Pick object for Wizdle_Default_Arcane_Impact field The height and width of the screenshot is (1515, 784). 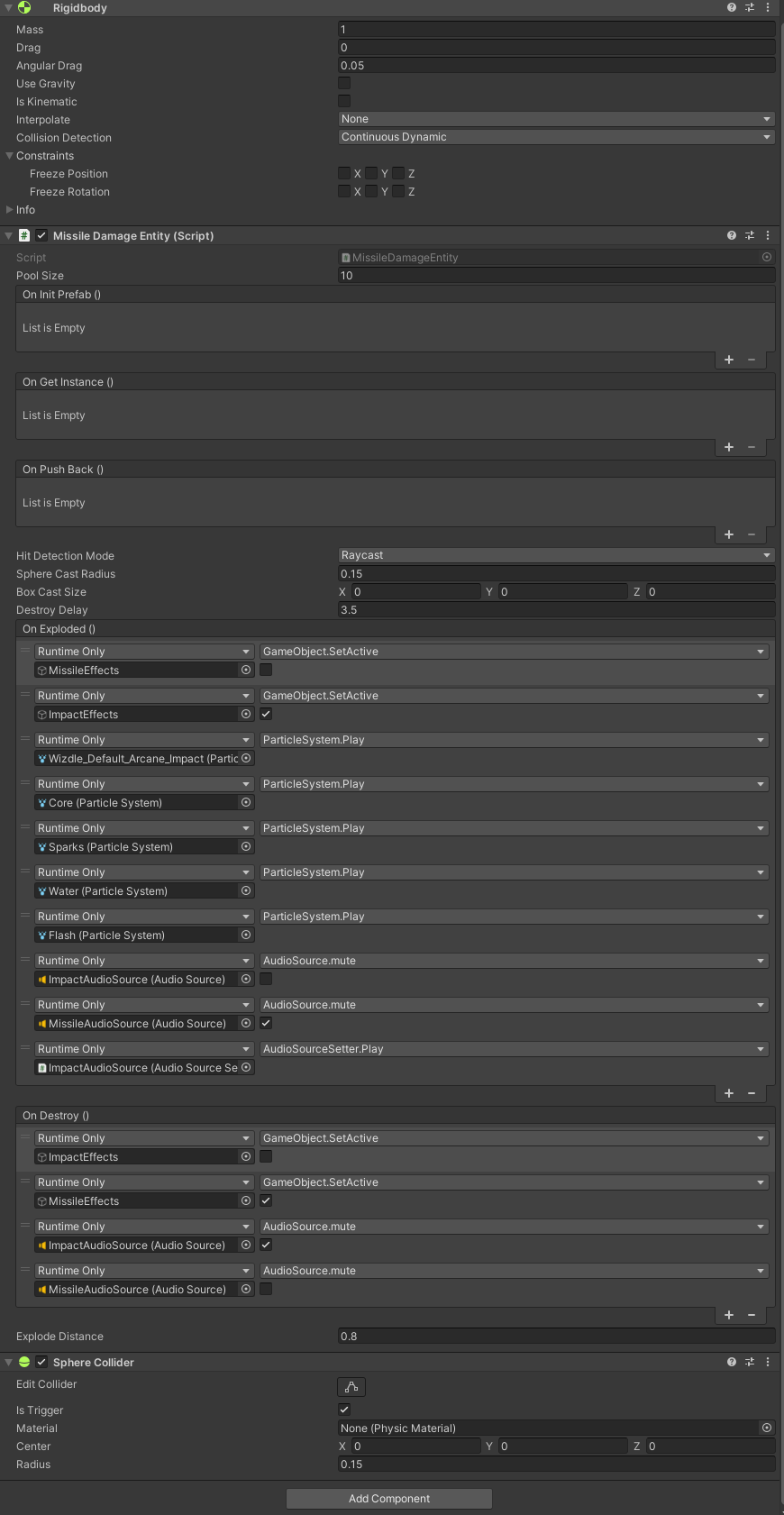246,758
